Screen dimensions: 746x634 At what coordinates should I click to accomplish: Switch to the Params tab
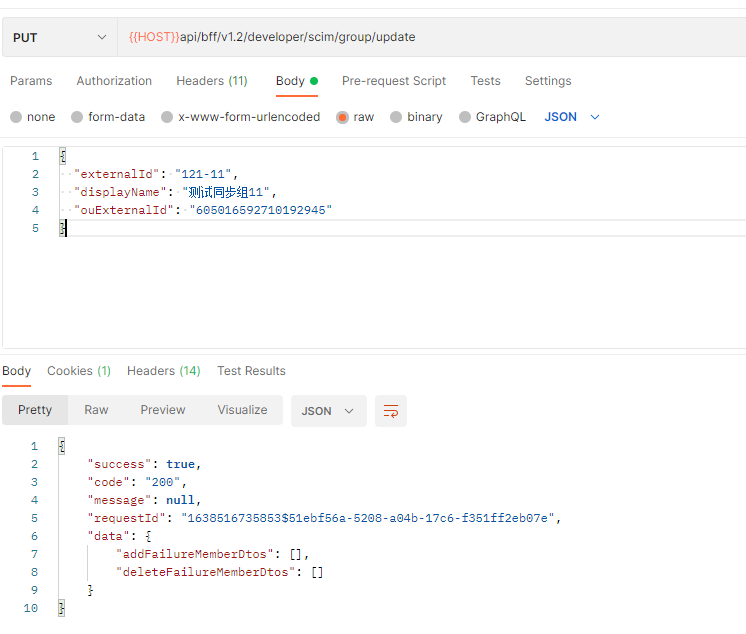click(x=31, y=81)
